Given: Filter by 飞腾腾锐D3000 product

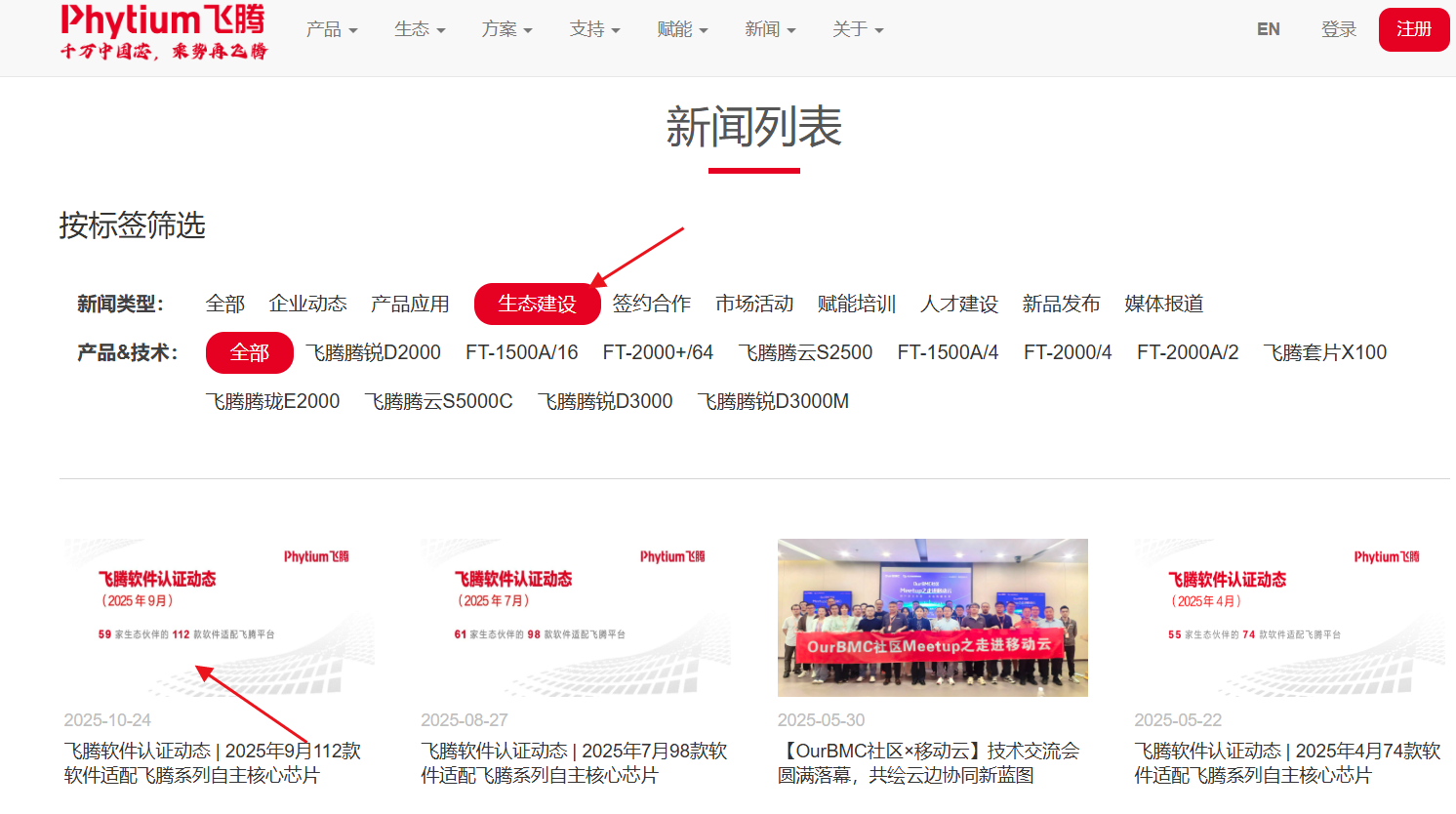Looking at the screenshot, I should pyautogui.click(x=605, y=401).
